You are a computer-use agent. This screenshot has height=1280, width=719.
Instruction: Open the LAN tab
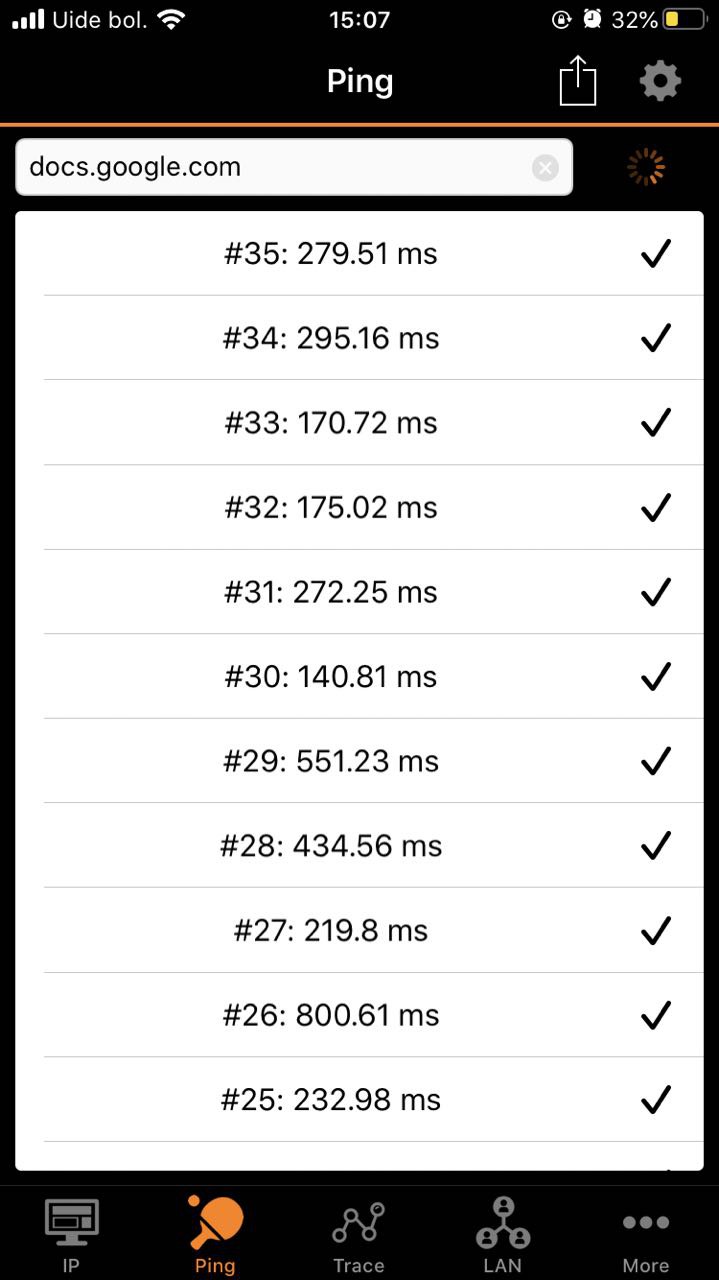[x=502, y=1235]
